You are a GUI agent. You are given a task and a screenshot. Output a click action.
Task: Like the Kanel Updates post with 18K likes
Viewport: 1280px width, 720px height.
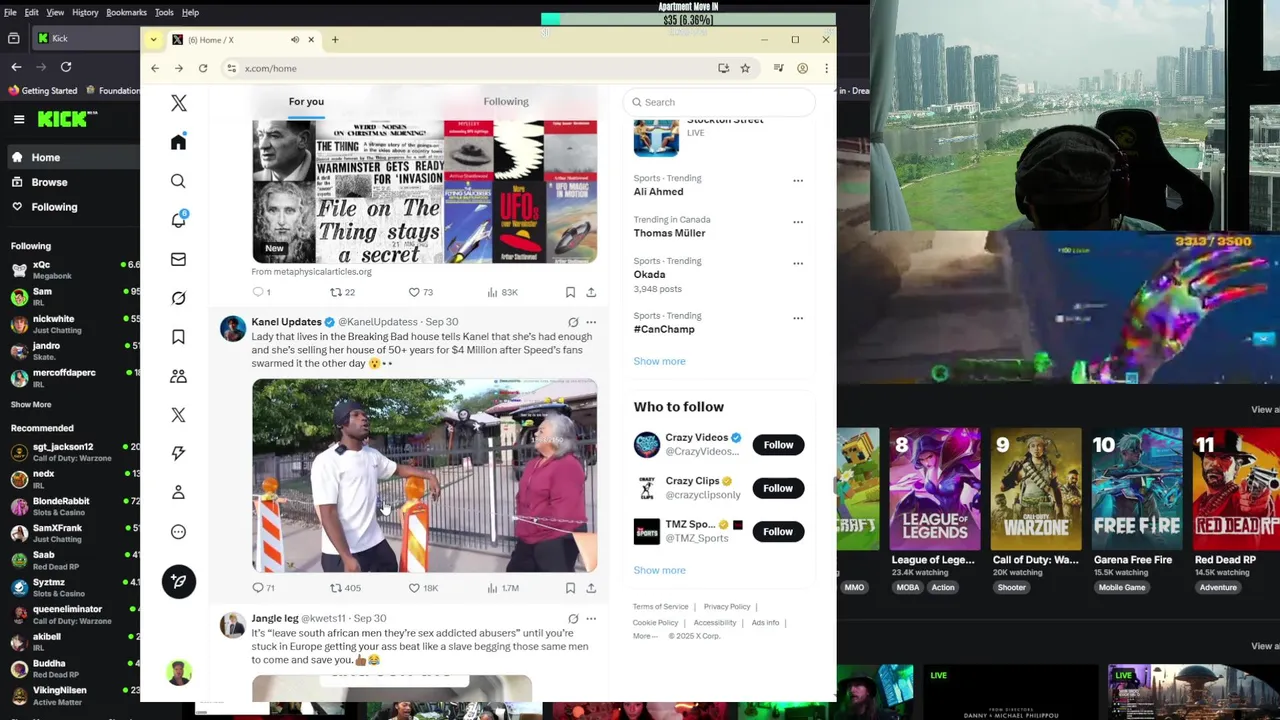423,588
